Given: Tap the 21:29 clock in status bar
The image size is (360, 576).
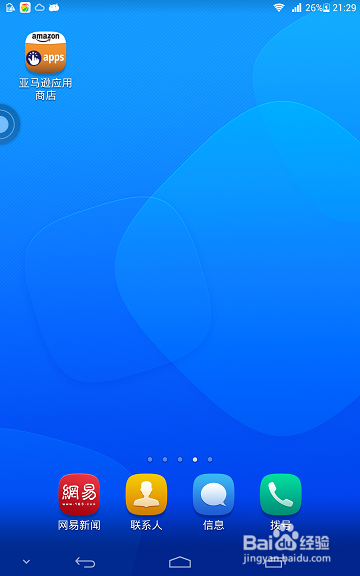Looking at the screenshot, I should coord(344,7).
